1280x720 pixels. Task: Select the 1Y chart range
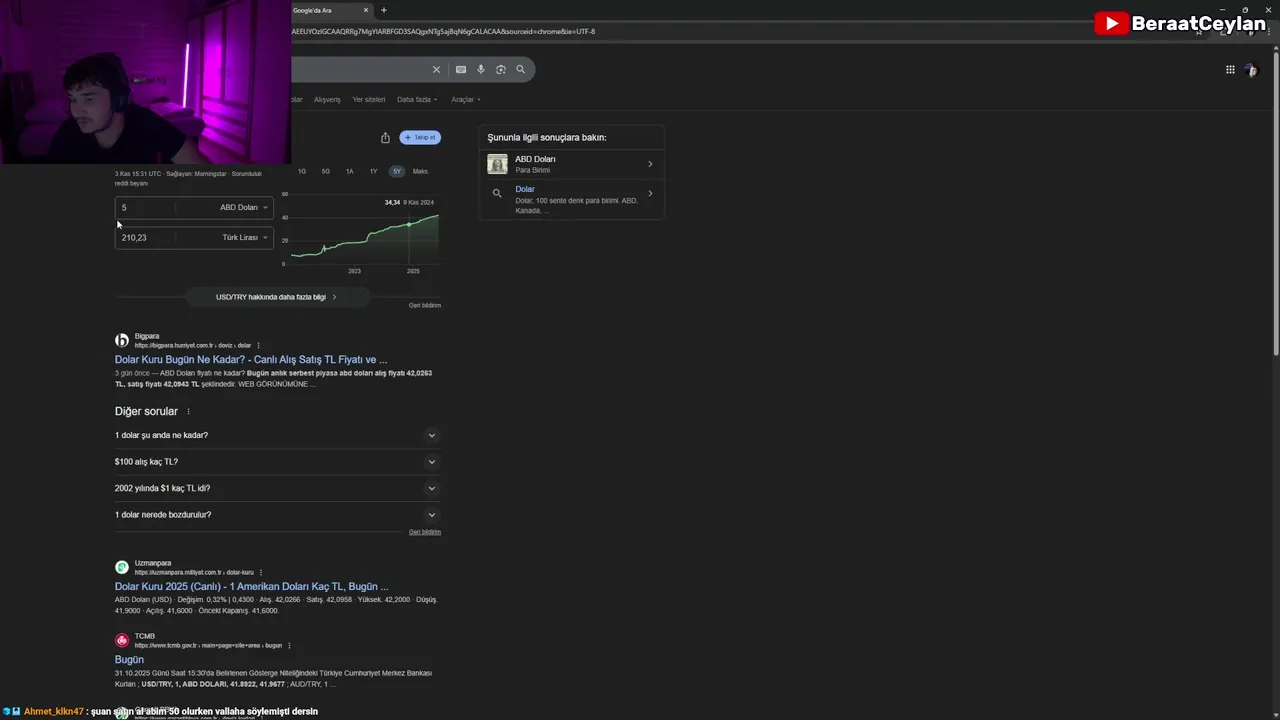pyautogui.click(x=374, y=171)
